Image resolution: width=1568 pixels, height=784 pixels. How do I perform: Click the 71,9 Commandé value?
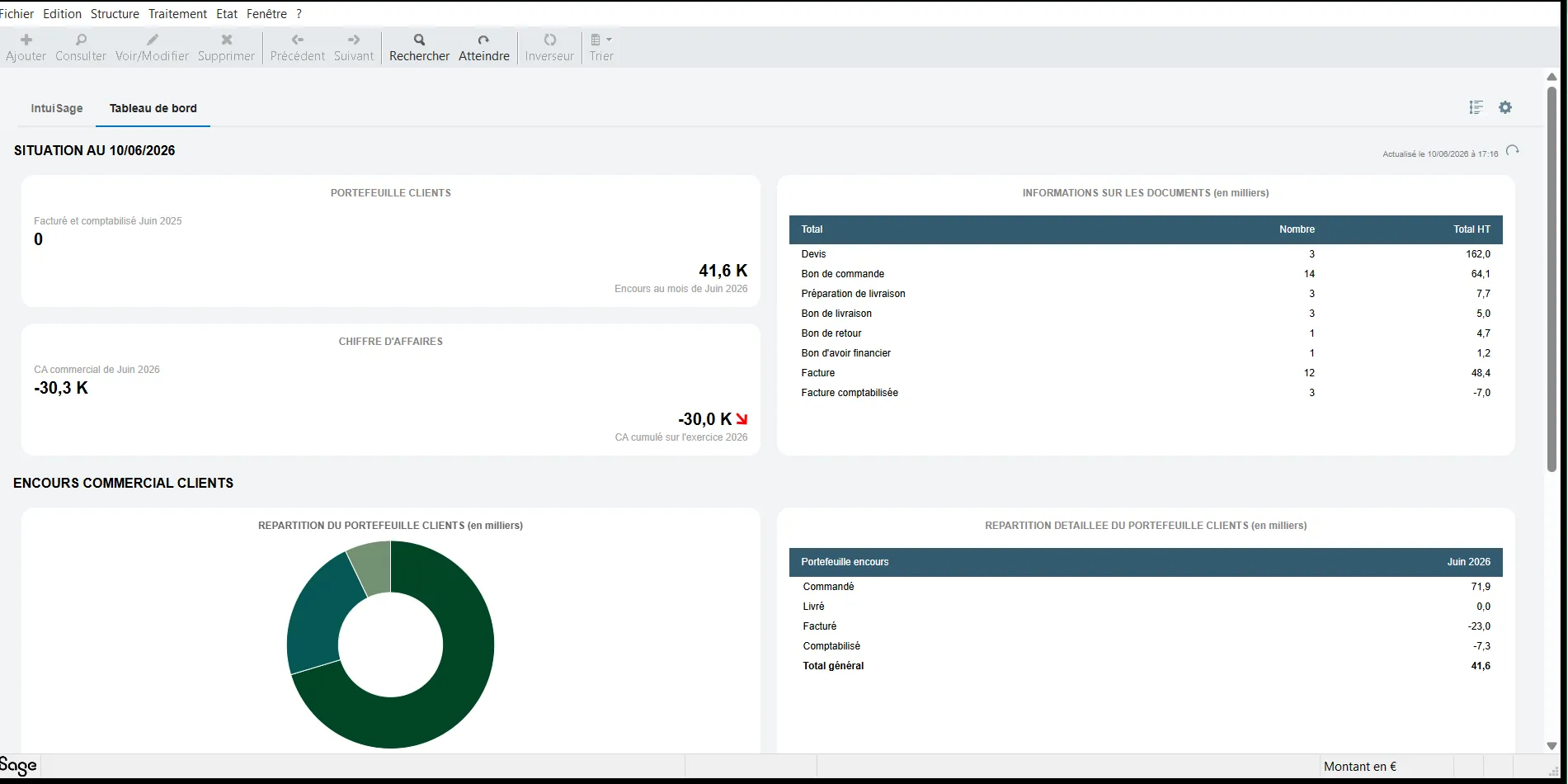click(x=1481, y=587)
